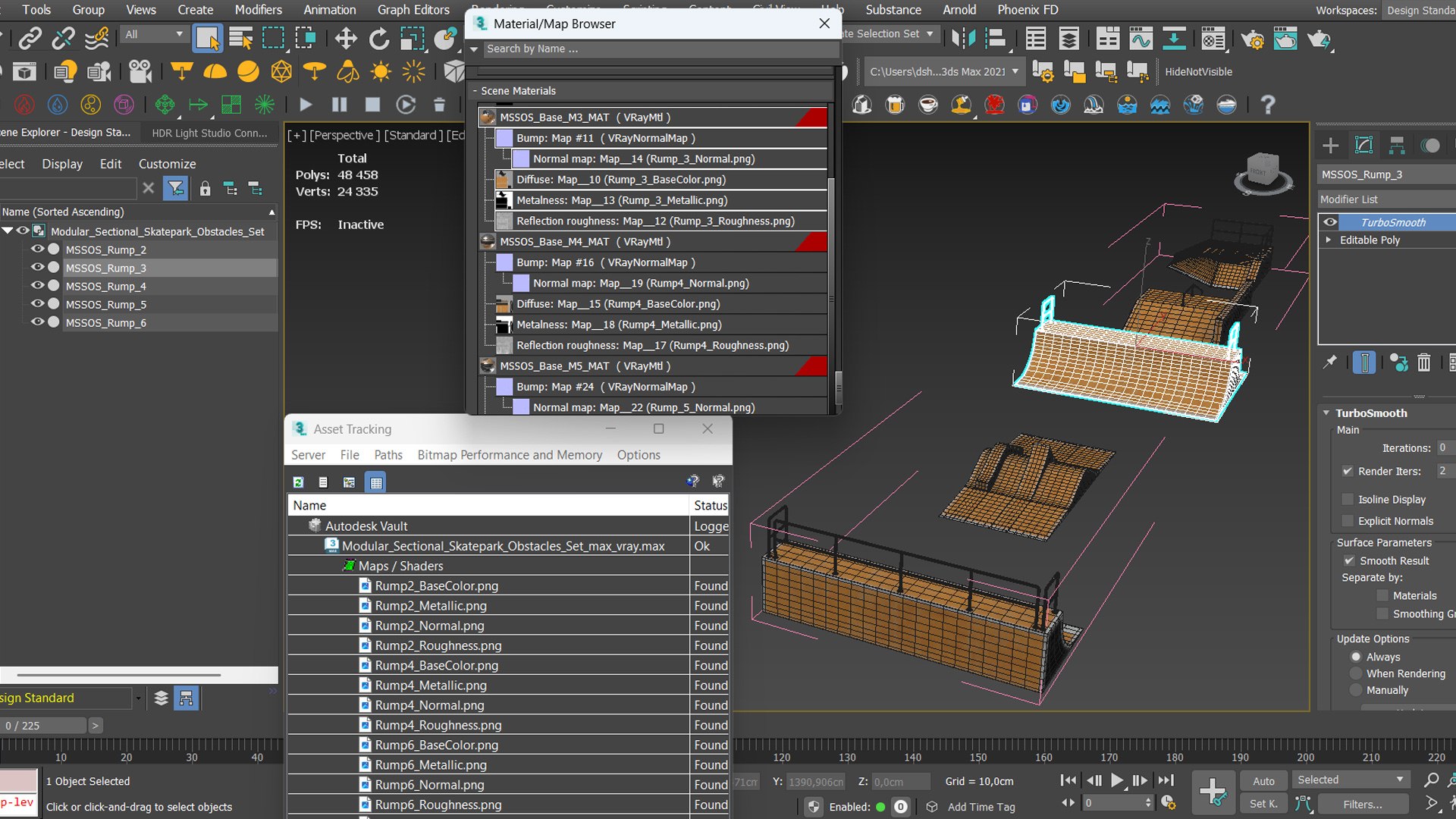Toggle the Smooth Result checkbox
This screenshot has width=1456, height=819.
[x=1349, y=561]
